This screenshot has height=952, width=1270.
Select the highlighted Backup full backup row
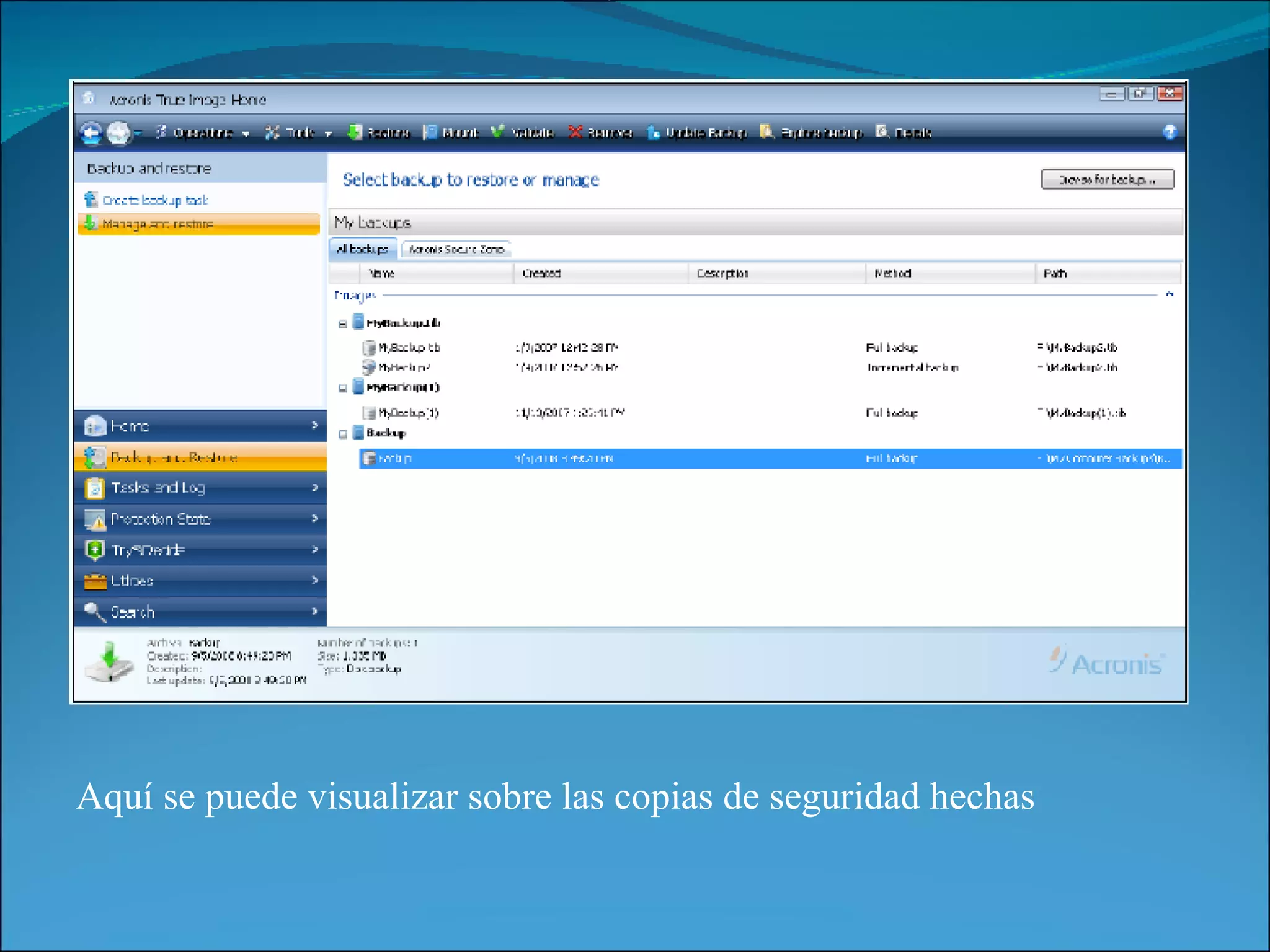pos(771,459)
